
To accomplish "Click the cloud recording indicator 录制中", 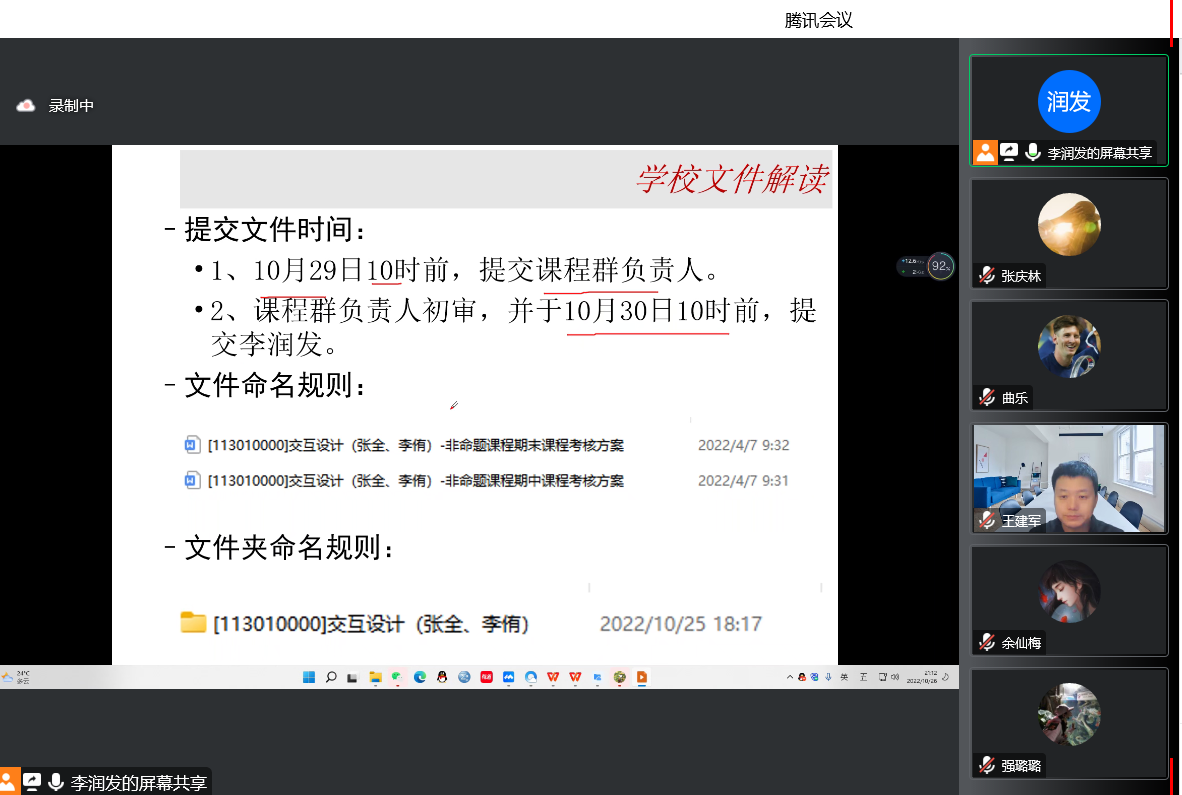I will [56, 106].
